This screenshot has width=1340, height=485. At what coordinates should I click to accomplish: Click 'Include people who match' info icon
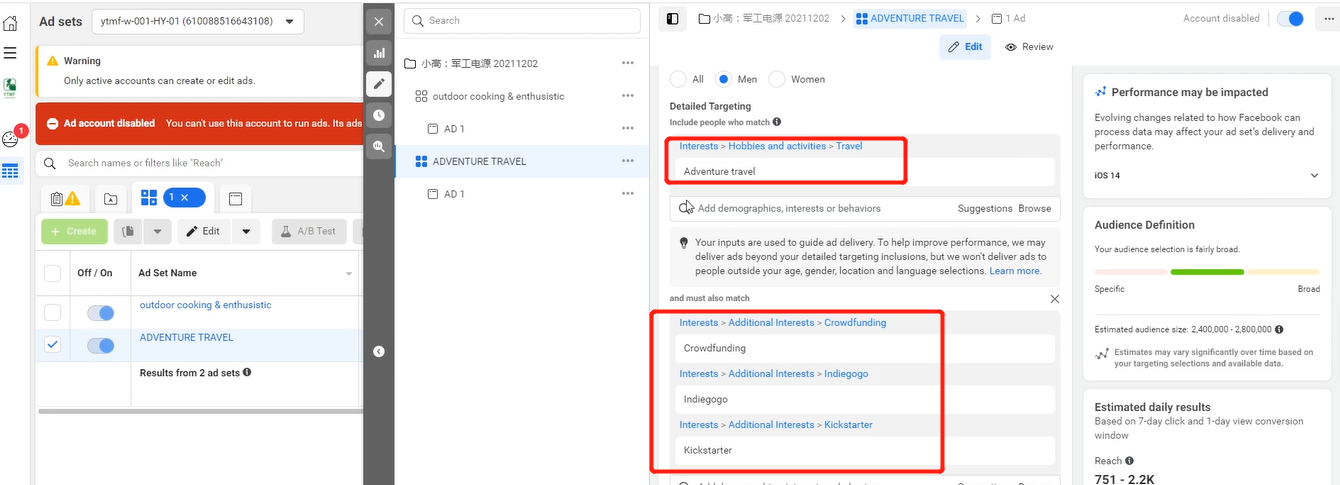776,122
